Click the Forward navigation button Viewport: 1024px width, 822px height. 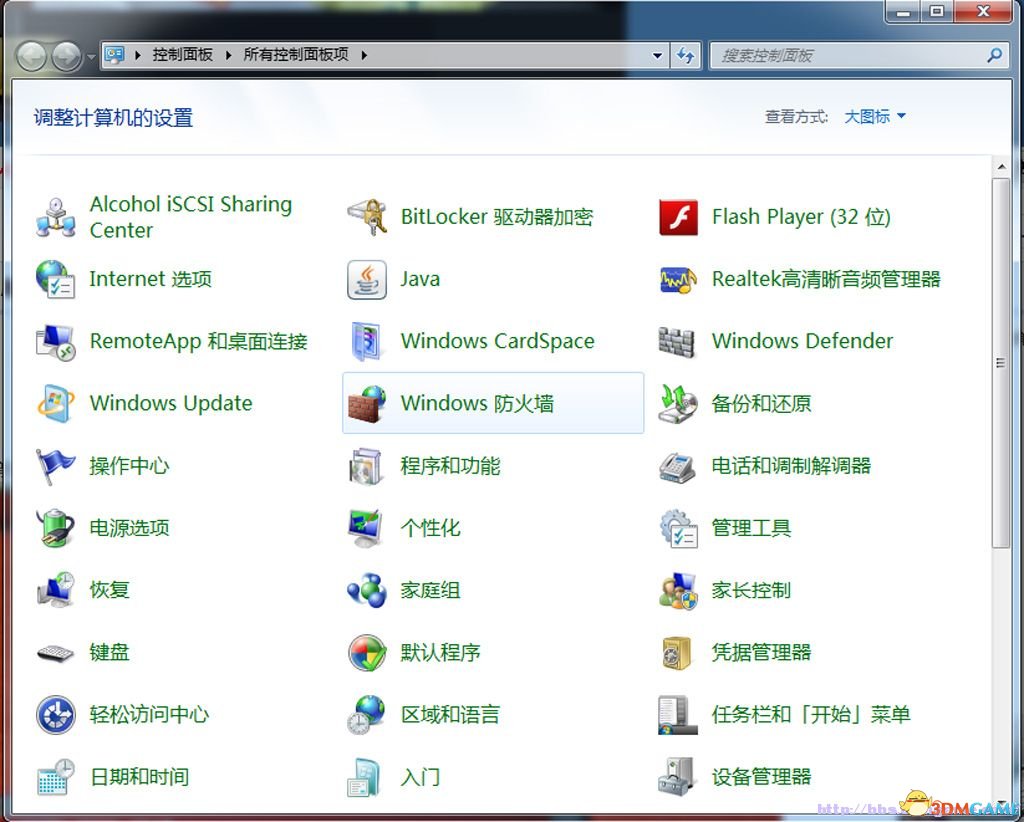pos(67,56)
